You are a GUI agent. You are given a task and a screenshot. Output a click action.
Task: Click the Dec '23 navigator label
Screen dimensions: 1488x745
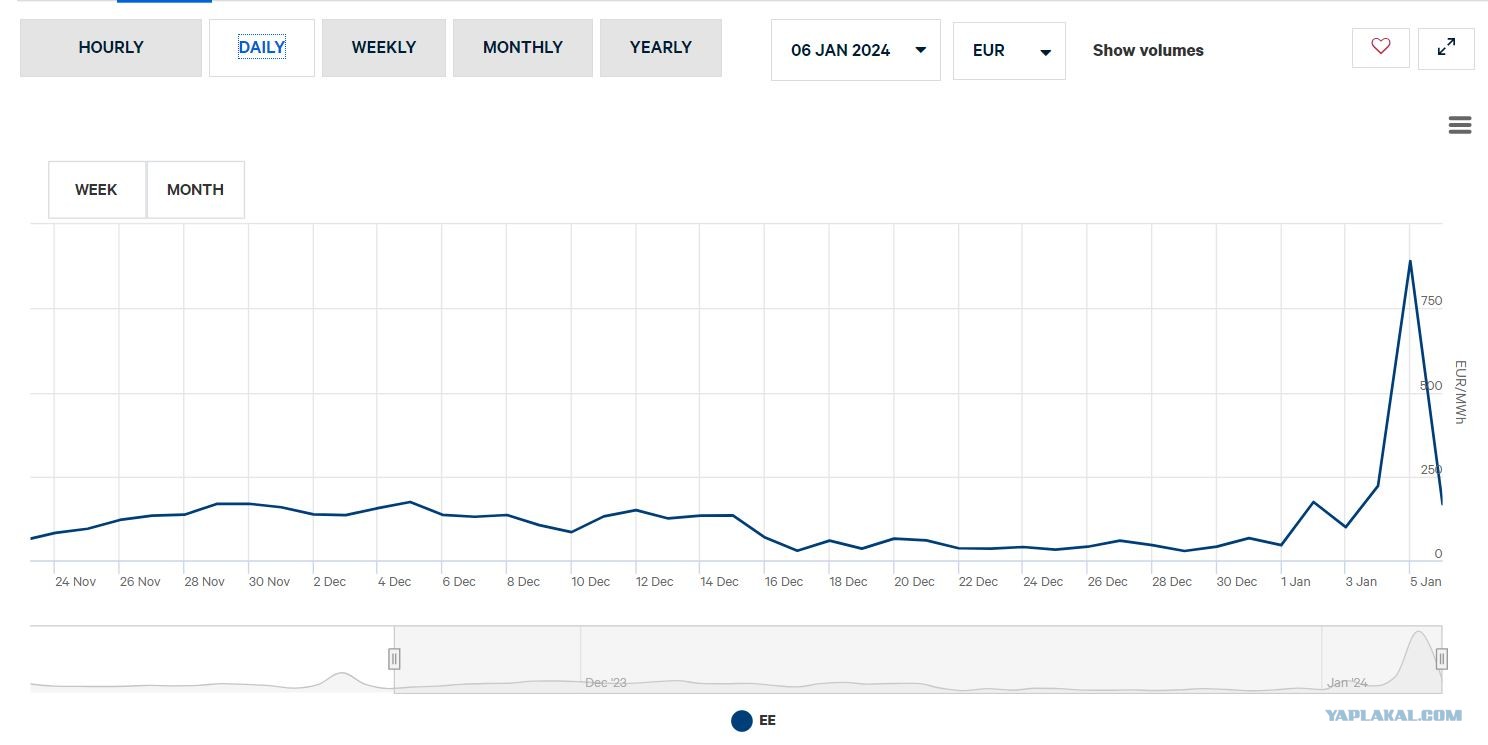pyautogui.click(x=606, y=683)
